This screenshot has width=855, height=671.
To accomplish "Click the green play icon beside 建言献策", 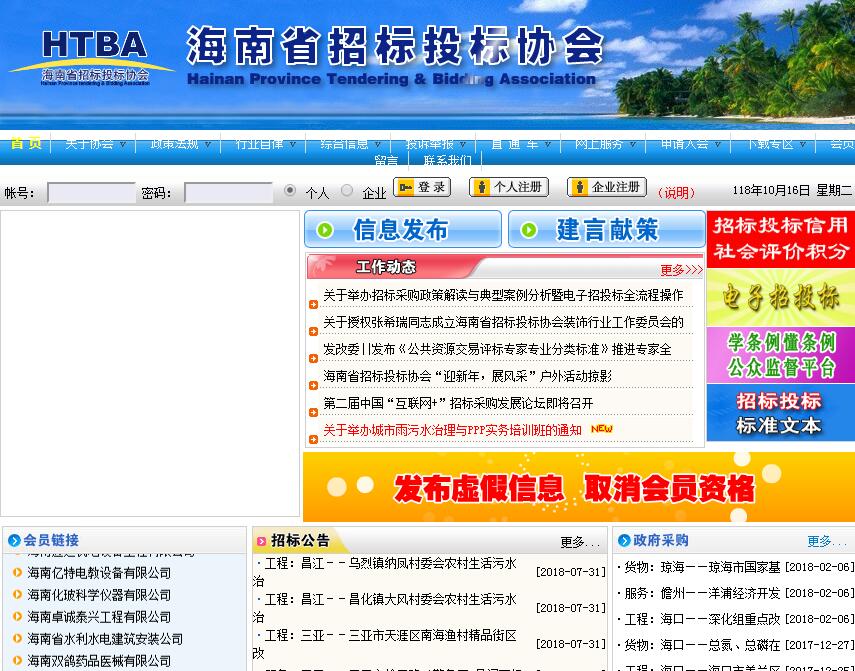I will 530,230.
